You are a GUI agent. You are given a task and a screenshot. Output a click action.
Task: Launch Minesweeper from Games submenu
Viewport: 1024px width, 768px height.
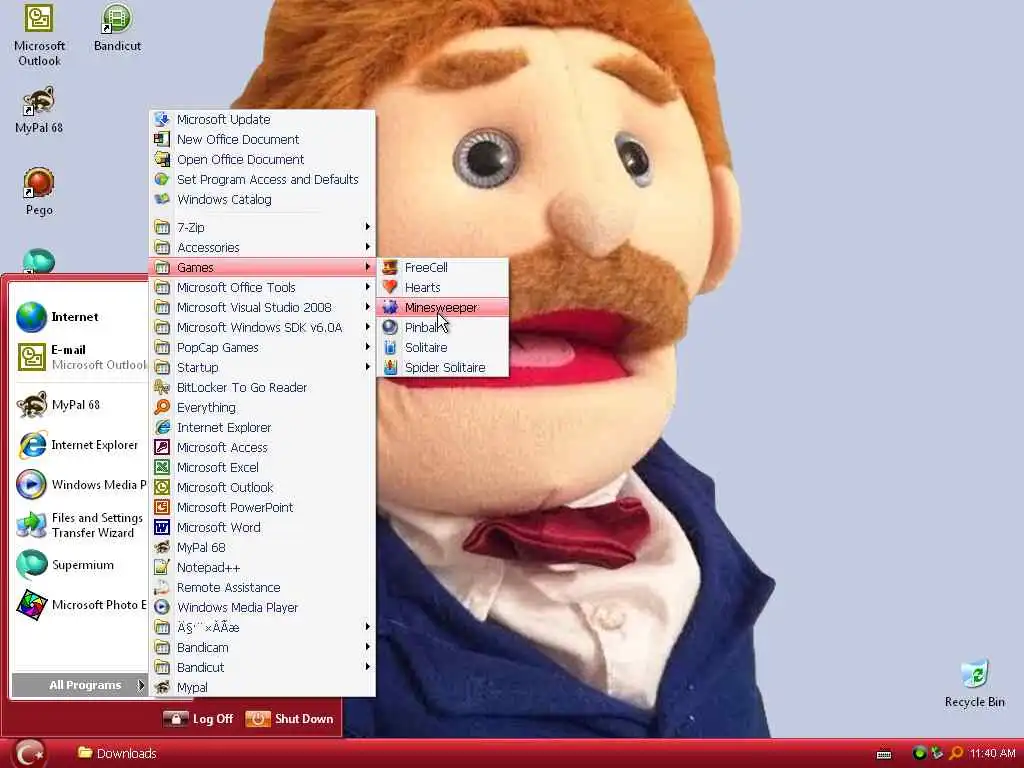tap(443, 308)
